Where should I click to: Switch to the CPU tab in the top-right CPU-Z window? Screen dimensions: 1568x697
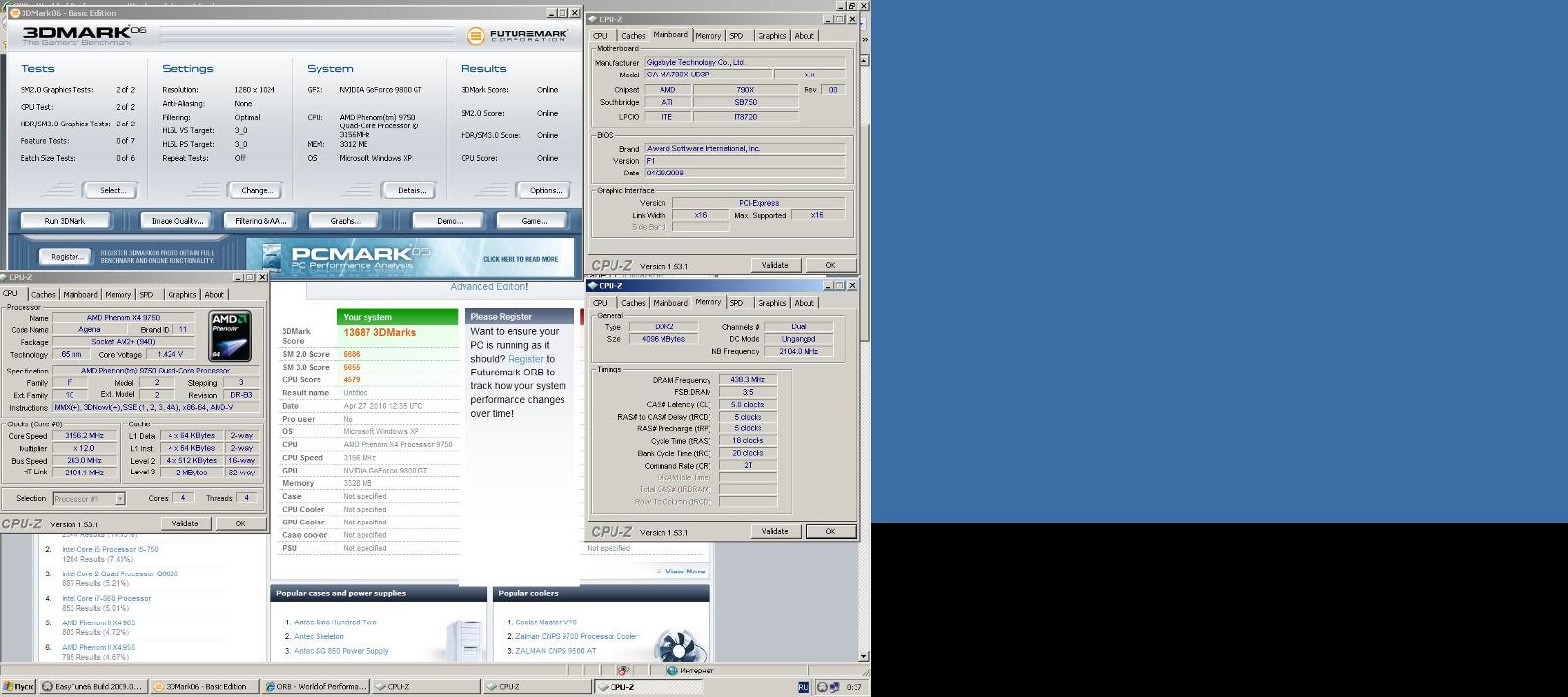(600, 36)
